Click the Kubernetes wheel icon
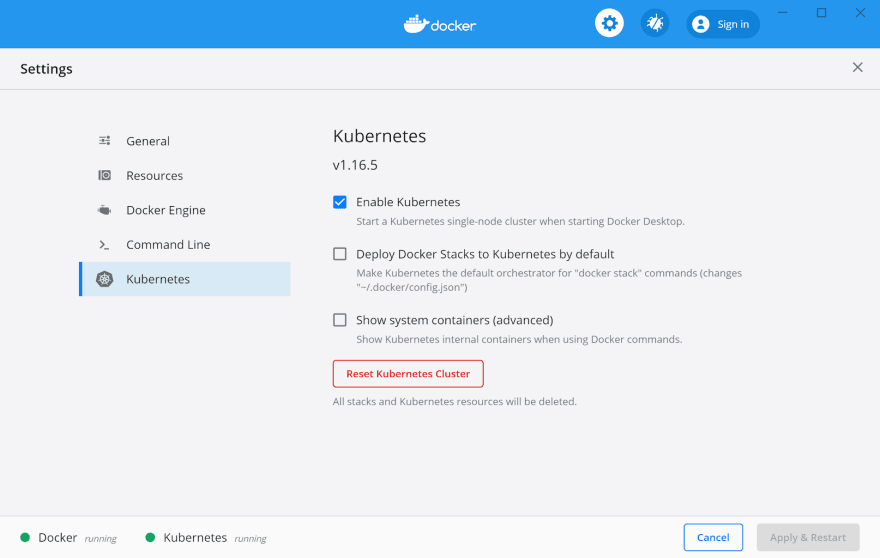Viewport: 880px width, 558px height. (104, 279)
